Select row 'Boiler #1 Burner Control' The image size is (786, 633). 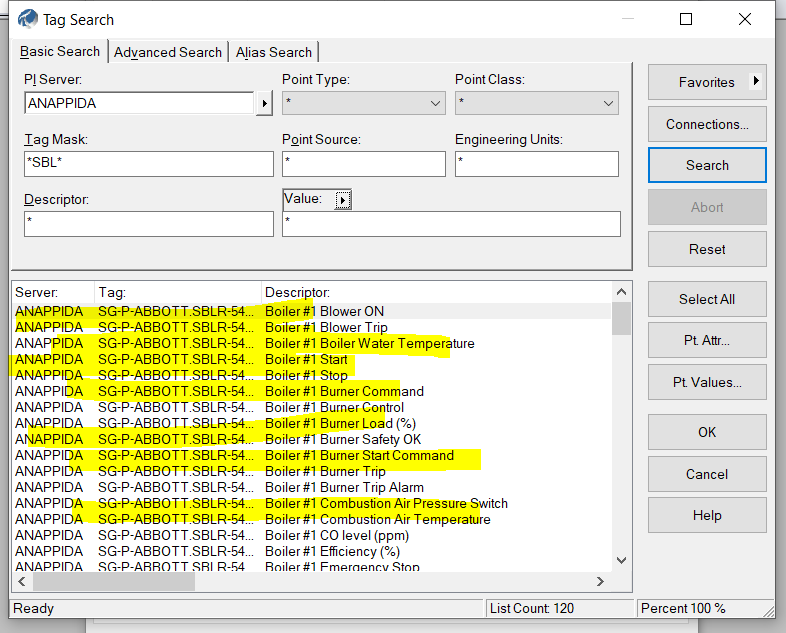click(x=312, y=407)
